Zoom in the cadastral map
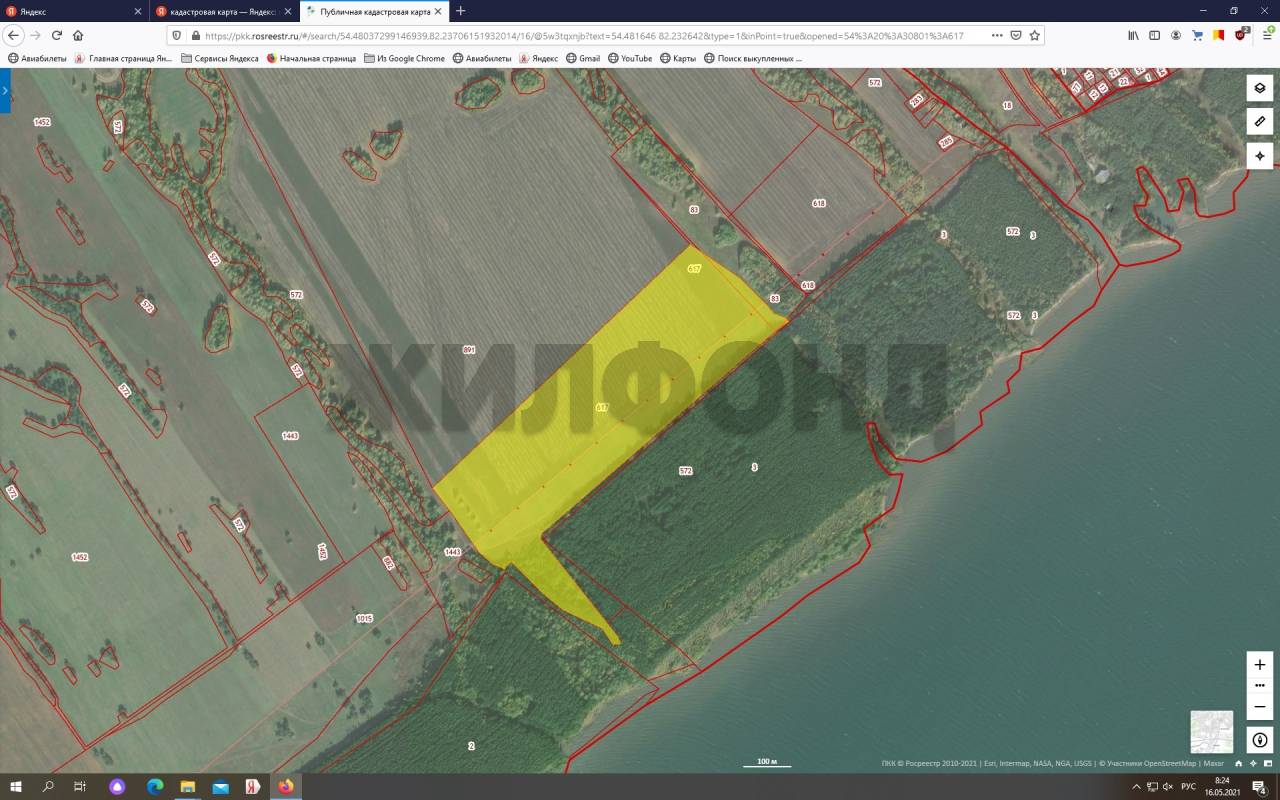This screenshot has width=1280, height=800. pyautogui.click(x=1259, y=665)
